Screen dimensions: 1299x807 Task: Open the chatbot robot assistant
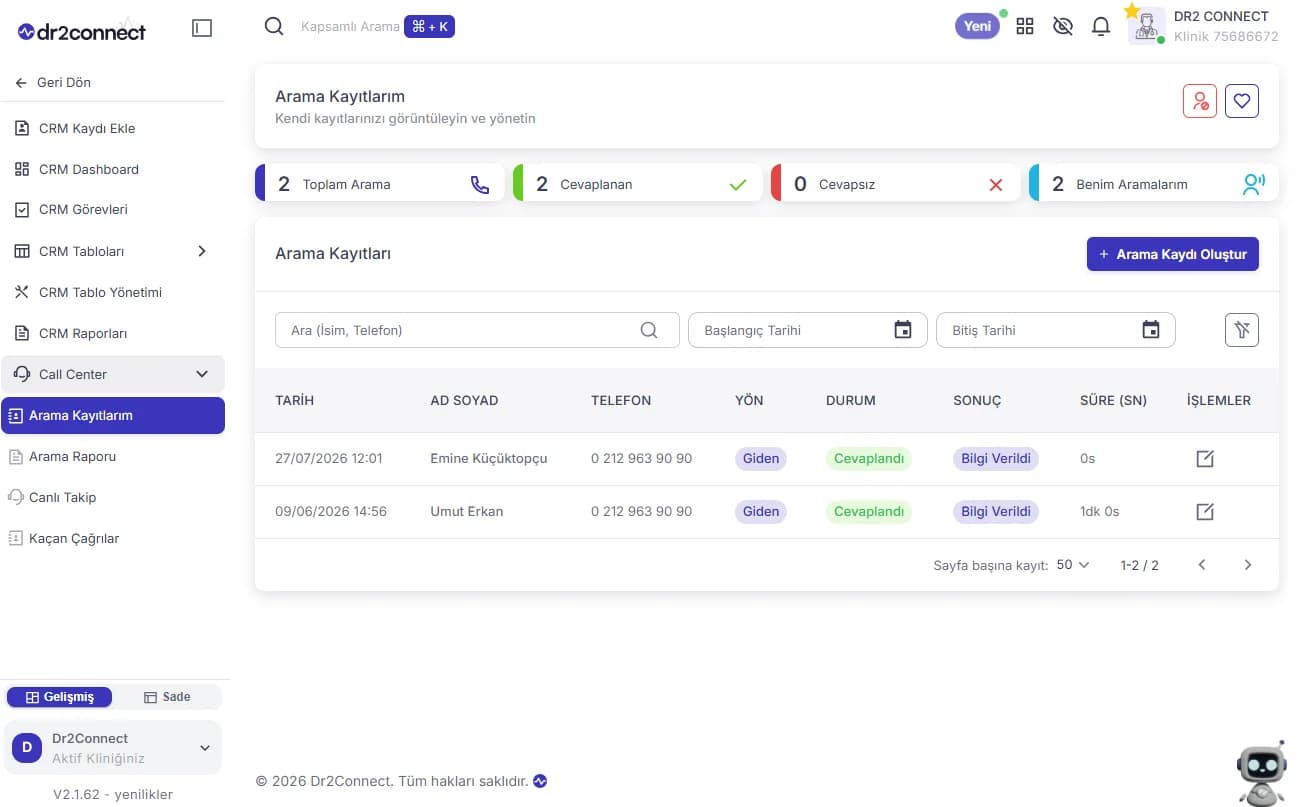pos(1261,774)
